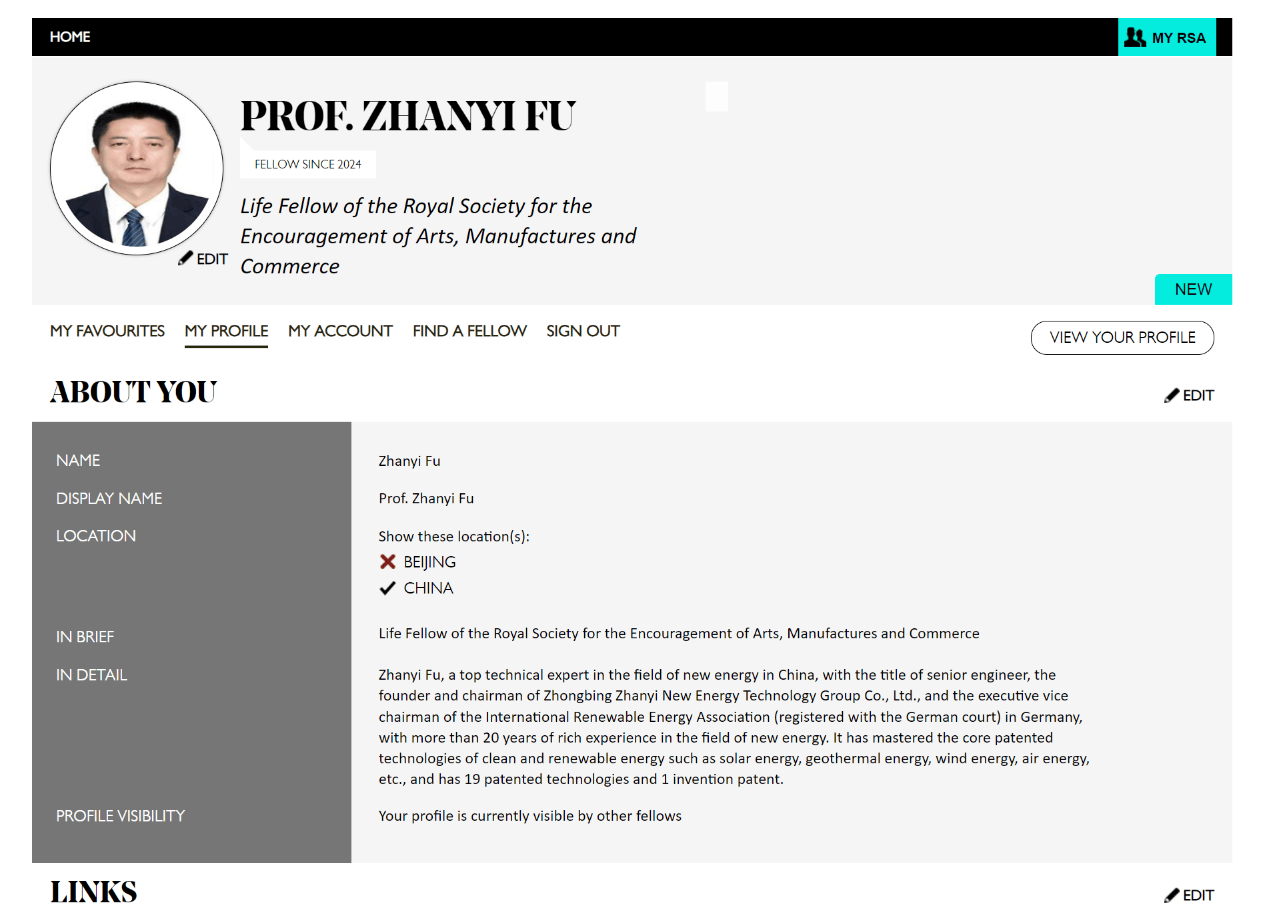1267x919 pixels.
Task: Click the pencil icon under profile photo
Action: click(186, 258)
